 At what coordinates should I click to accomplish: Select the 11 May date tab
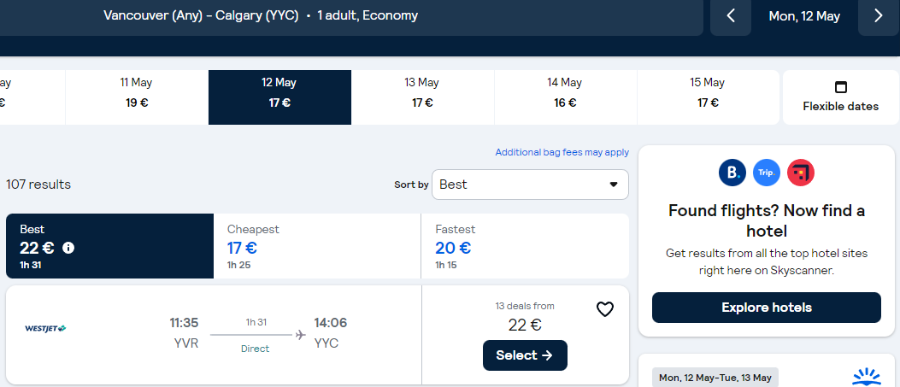(137, 97)
